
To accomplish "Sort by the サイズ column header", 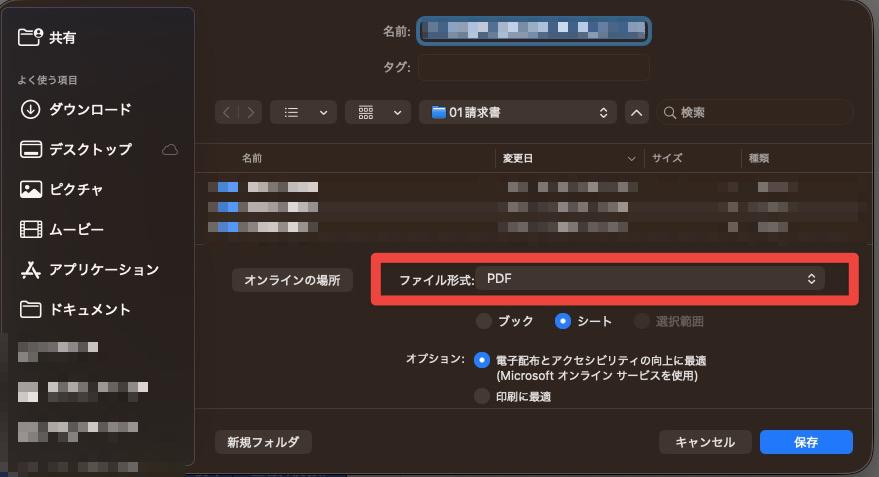I will (667, 159).
